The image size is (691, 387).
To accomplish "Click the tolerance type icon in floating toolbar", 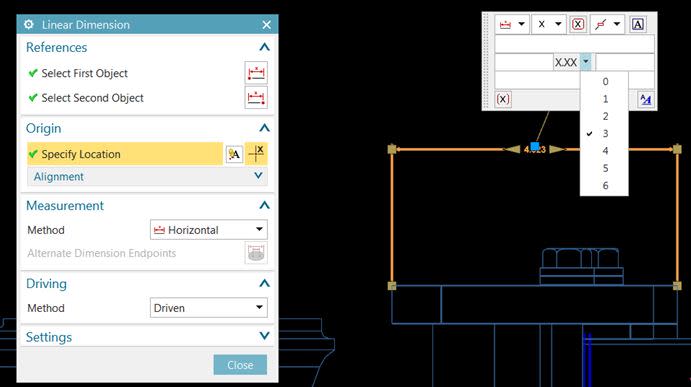I will 600,25.
